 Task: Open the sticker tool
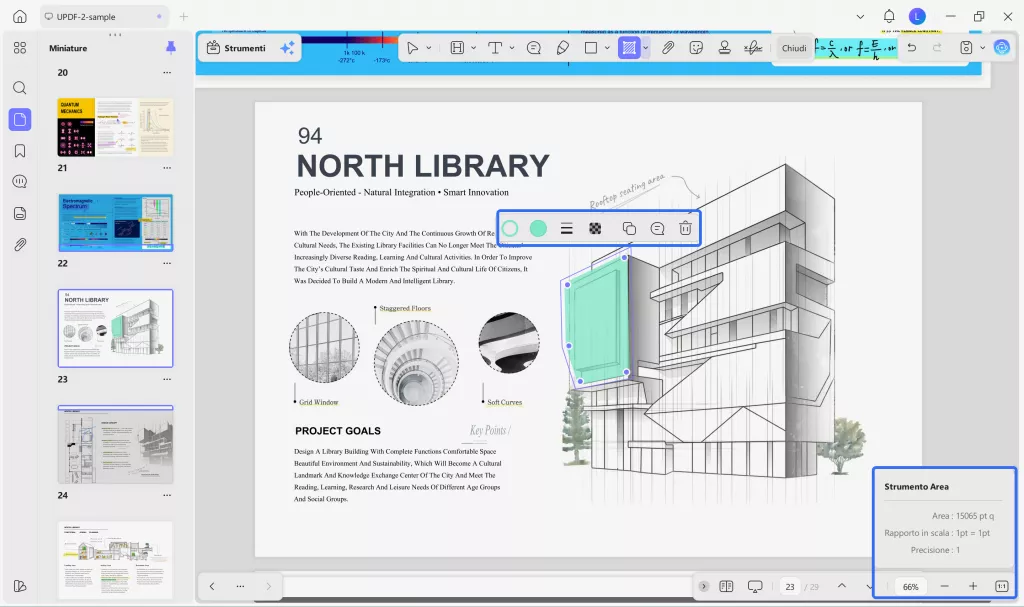click(x=697, y=48)
